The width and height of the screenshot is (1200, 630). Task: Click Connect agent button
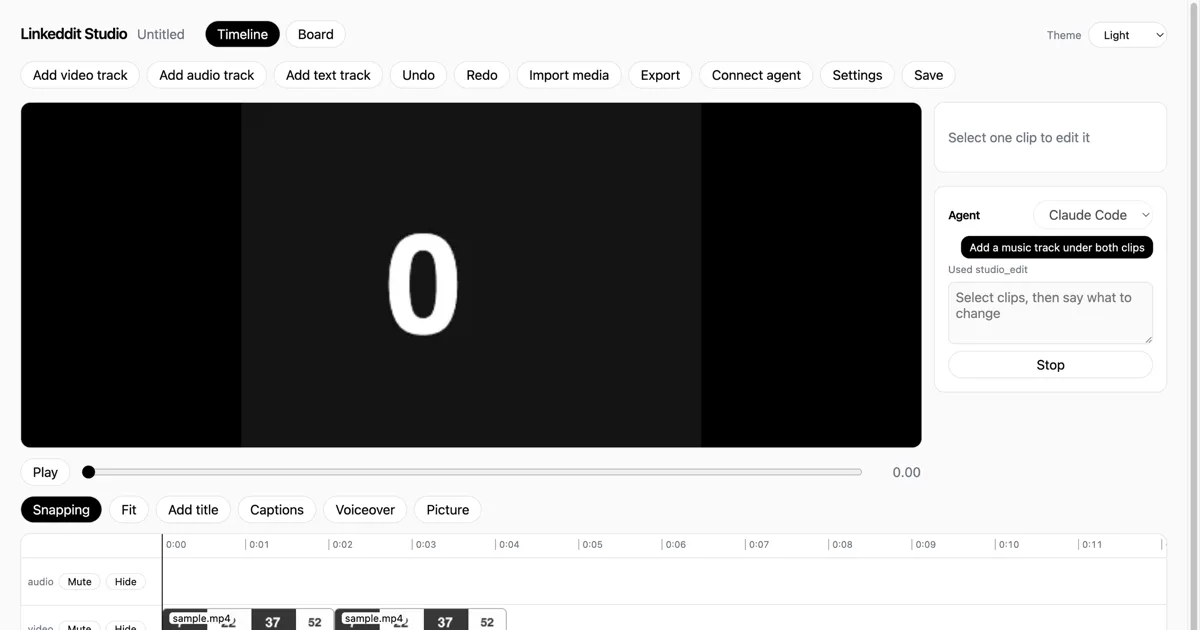coord(756,75)
